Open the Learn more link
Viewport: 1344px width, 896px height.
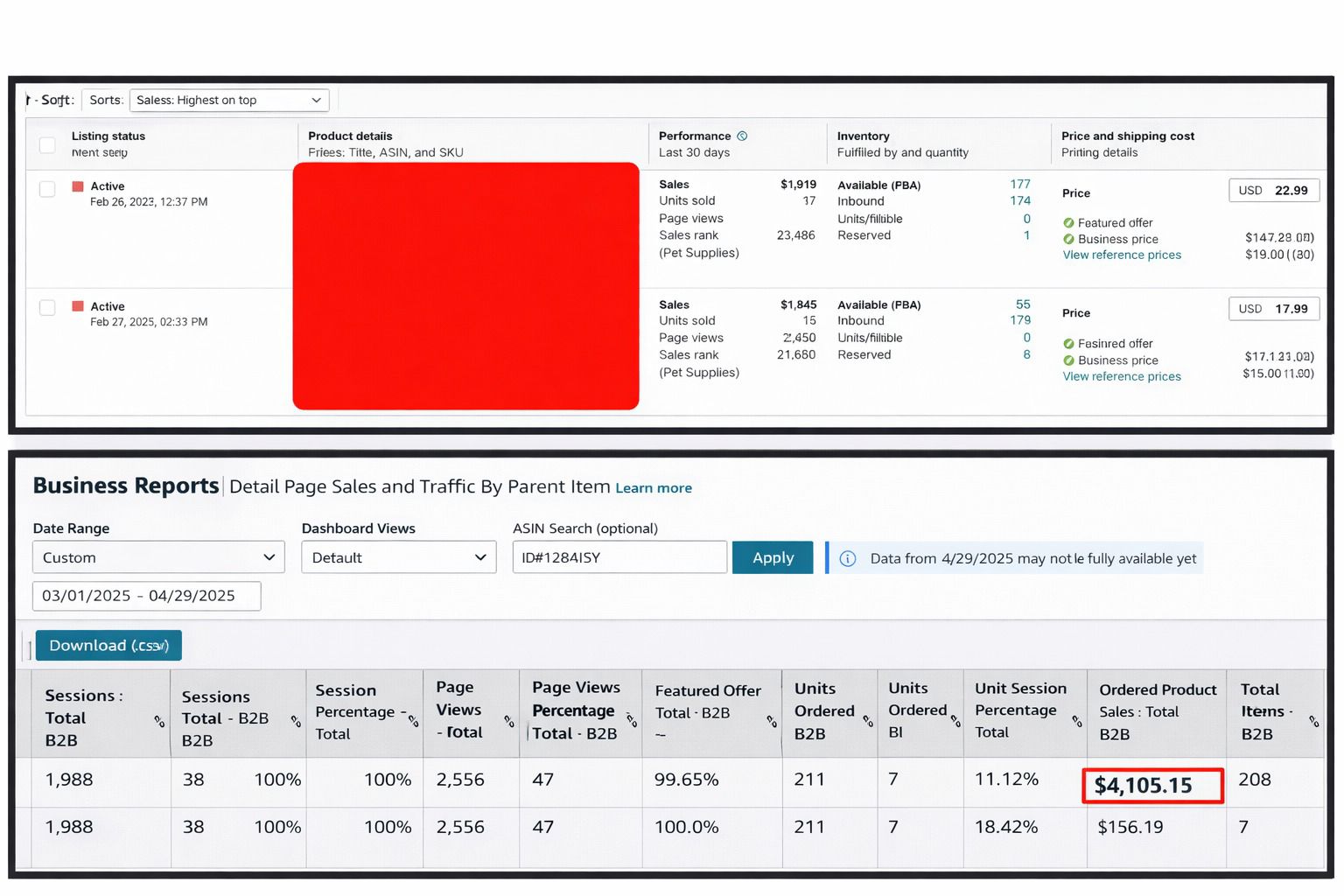[653, 488]
